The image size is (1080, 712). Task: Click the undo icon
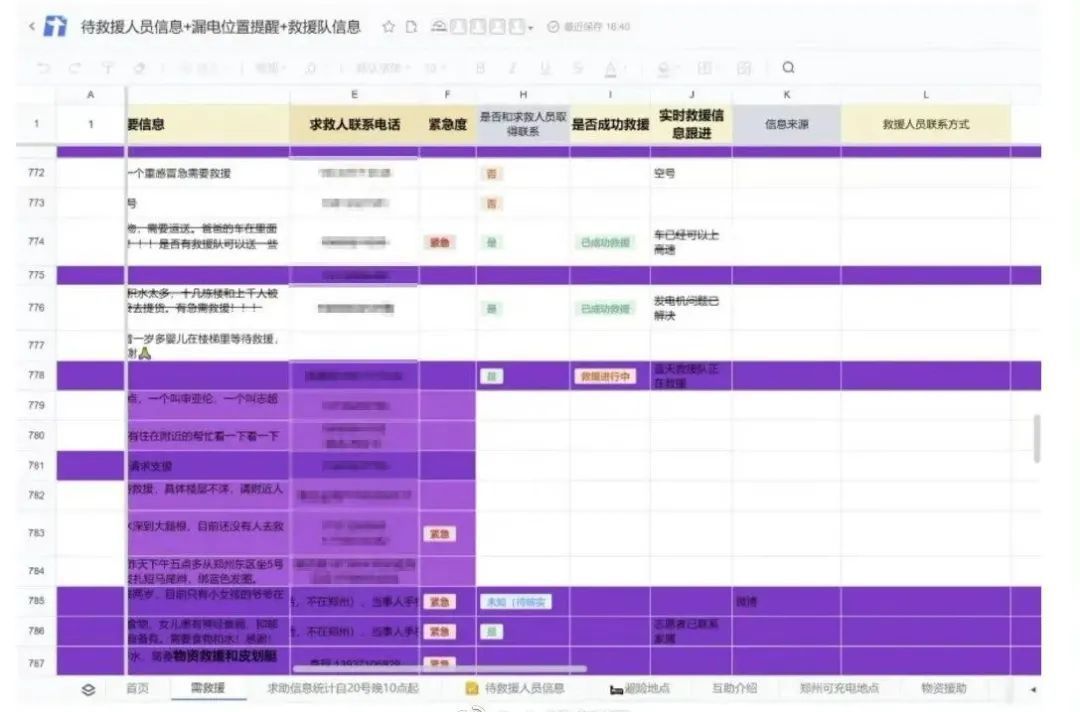pos(42,68)
